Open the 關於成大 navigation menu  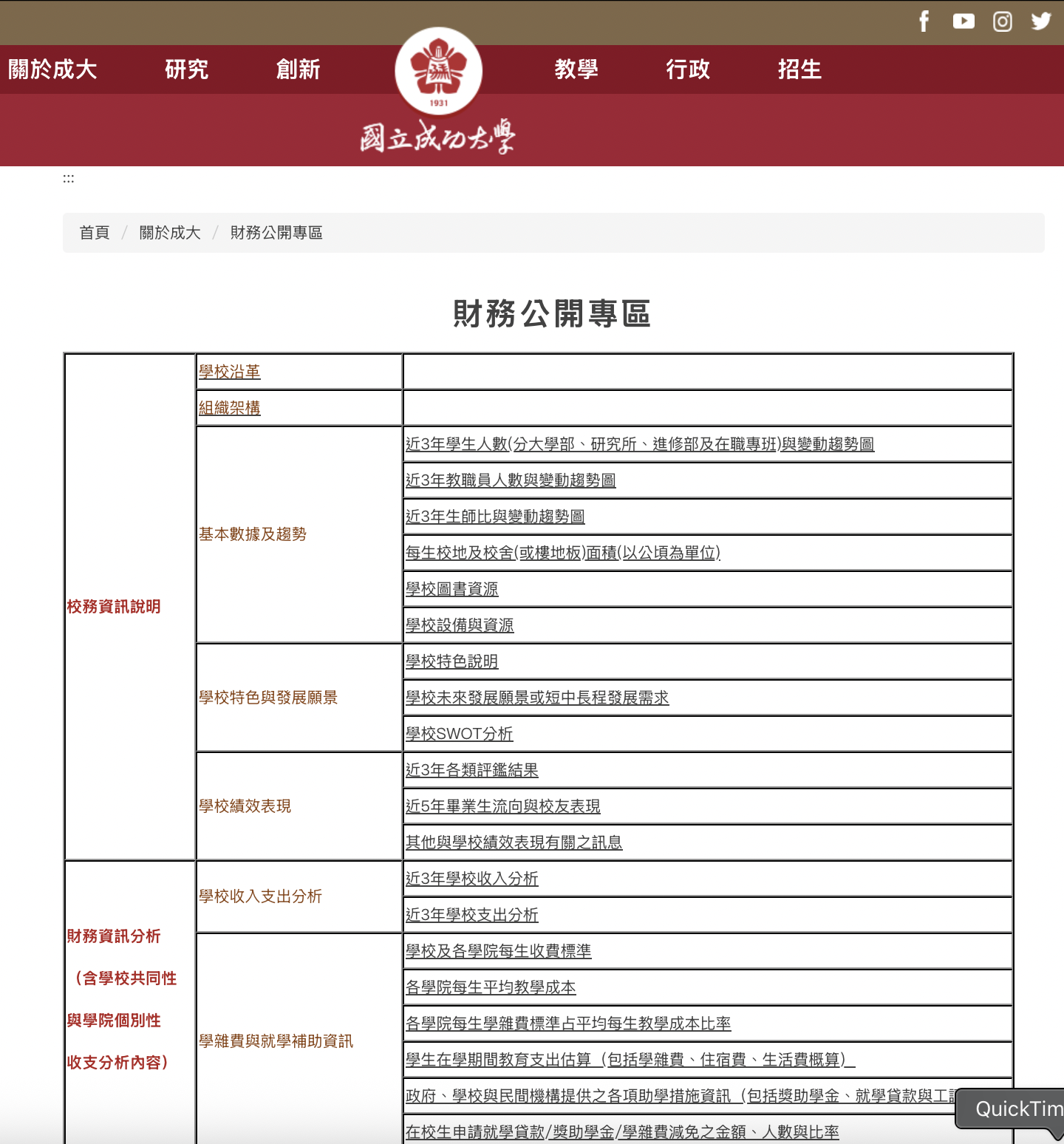52,69
